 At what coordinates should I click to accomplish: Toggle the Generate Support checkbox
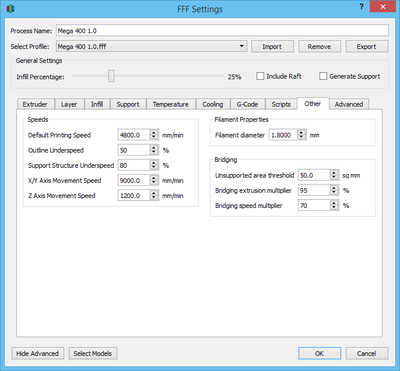[x=323, y=76]
